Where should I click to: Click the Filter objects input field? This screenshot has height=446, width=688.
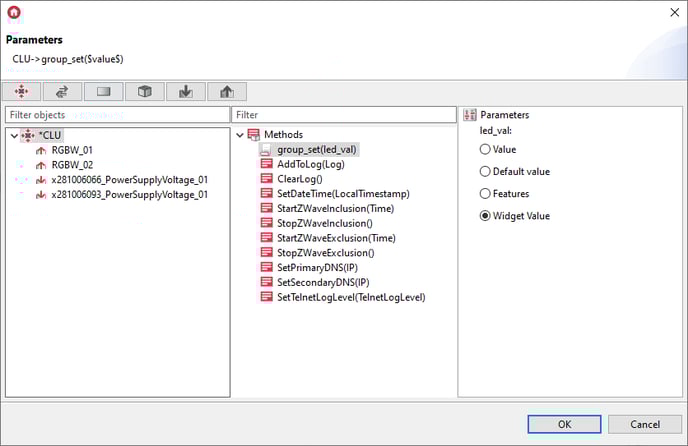pyautogui.click(x=117, y=115)
